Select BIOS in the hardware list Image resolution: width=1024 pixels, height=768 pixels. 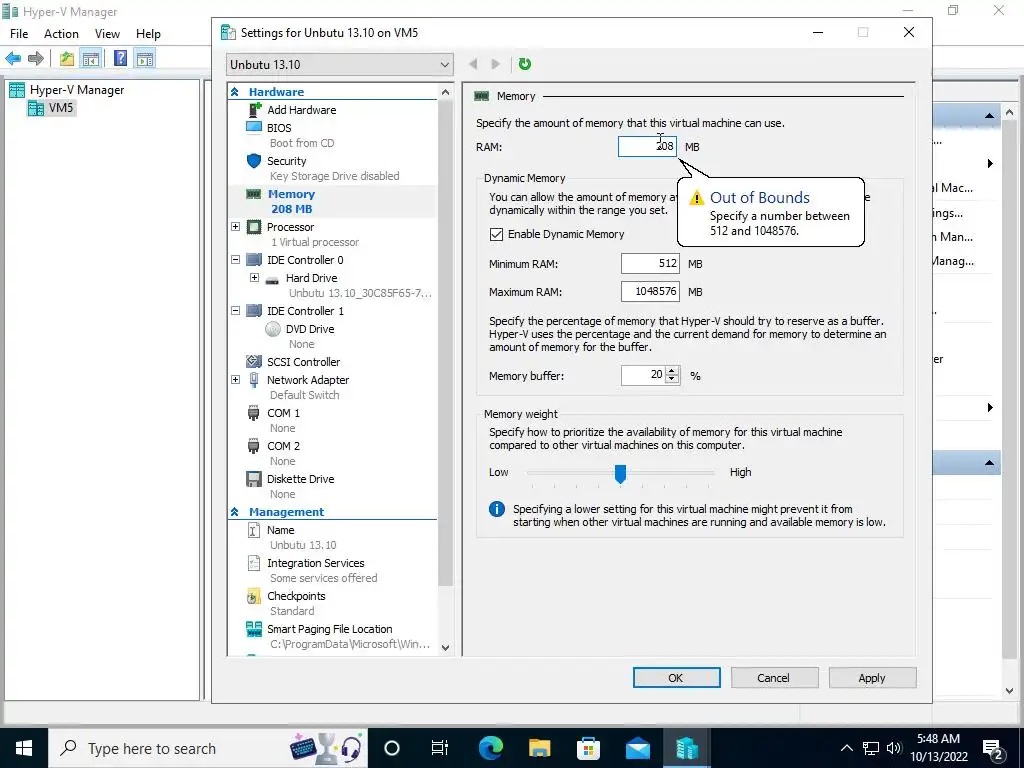click(x=279, y=128)
